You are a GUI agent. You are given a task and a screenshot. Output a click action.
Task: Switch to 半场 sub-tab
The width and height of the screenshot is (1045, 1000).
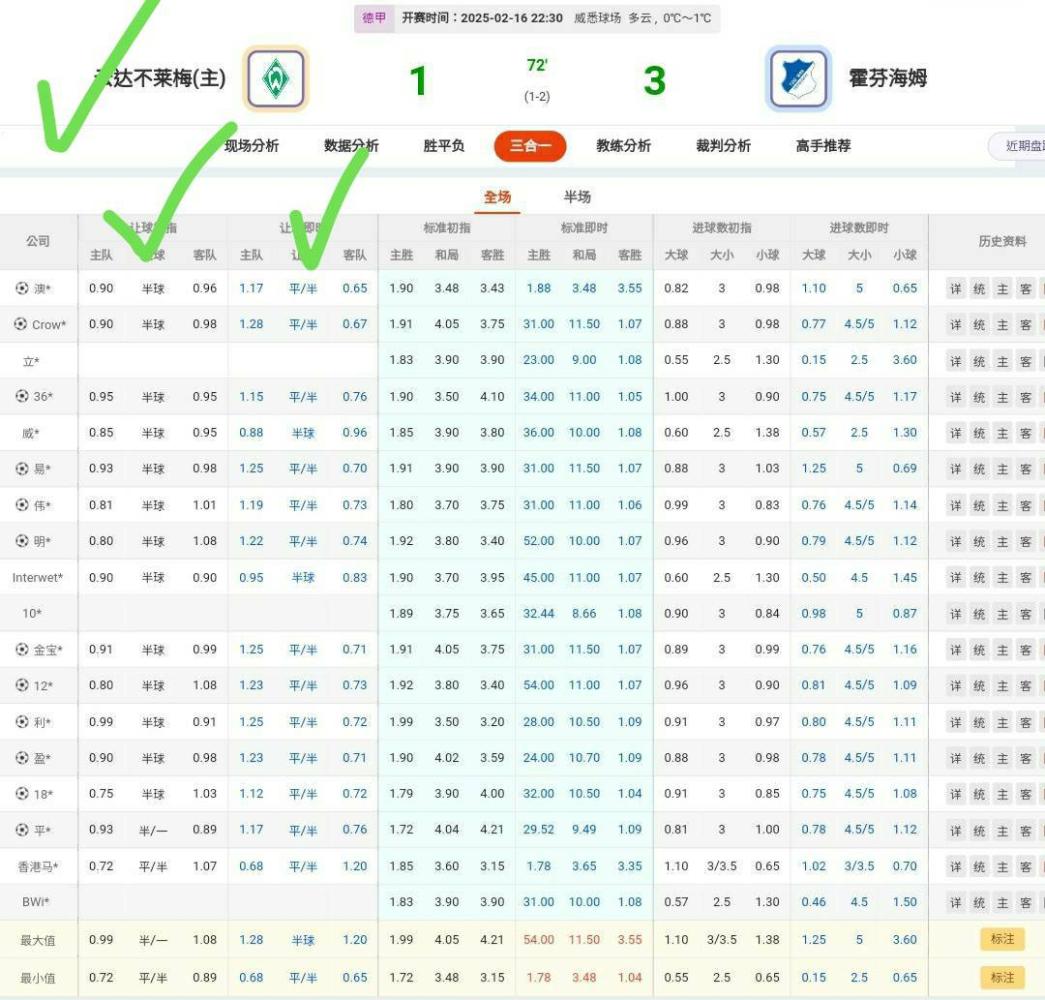tap(577, 197)
